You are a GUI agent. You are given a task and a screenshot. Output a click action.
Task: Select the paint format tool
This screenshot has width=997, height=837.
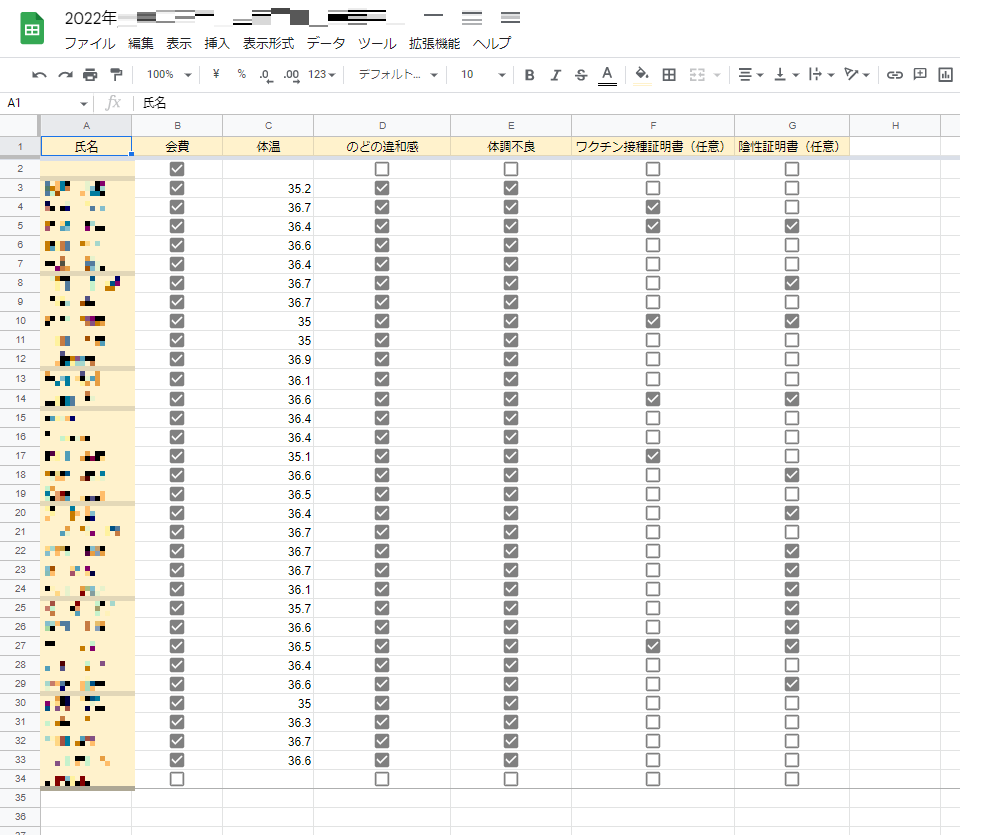coord(115,75)
